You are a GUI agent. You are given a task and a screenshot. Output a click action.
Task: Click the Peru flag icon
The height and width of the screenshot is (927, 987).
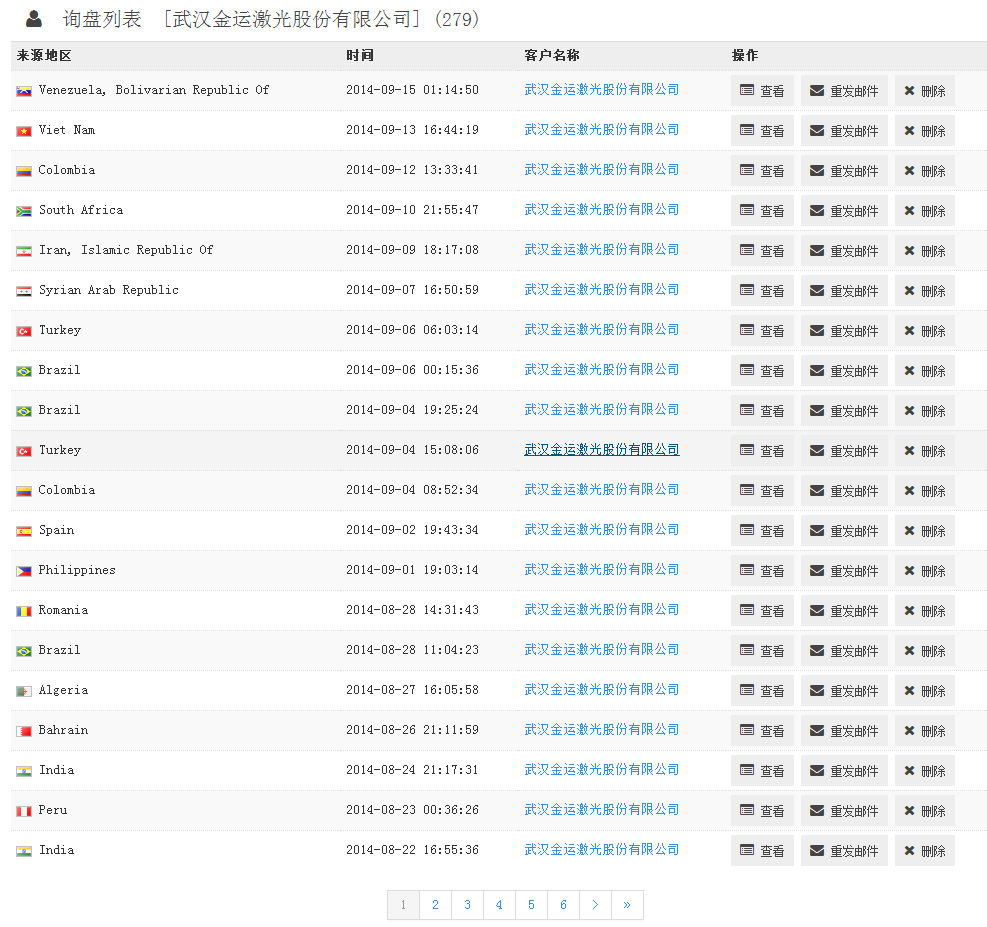coord(24,811)
